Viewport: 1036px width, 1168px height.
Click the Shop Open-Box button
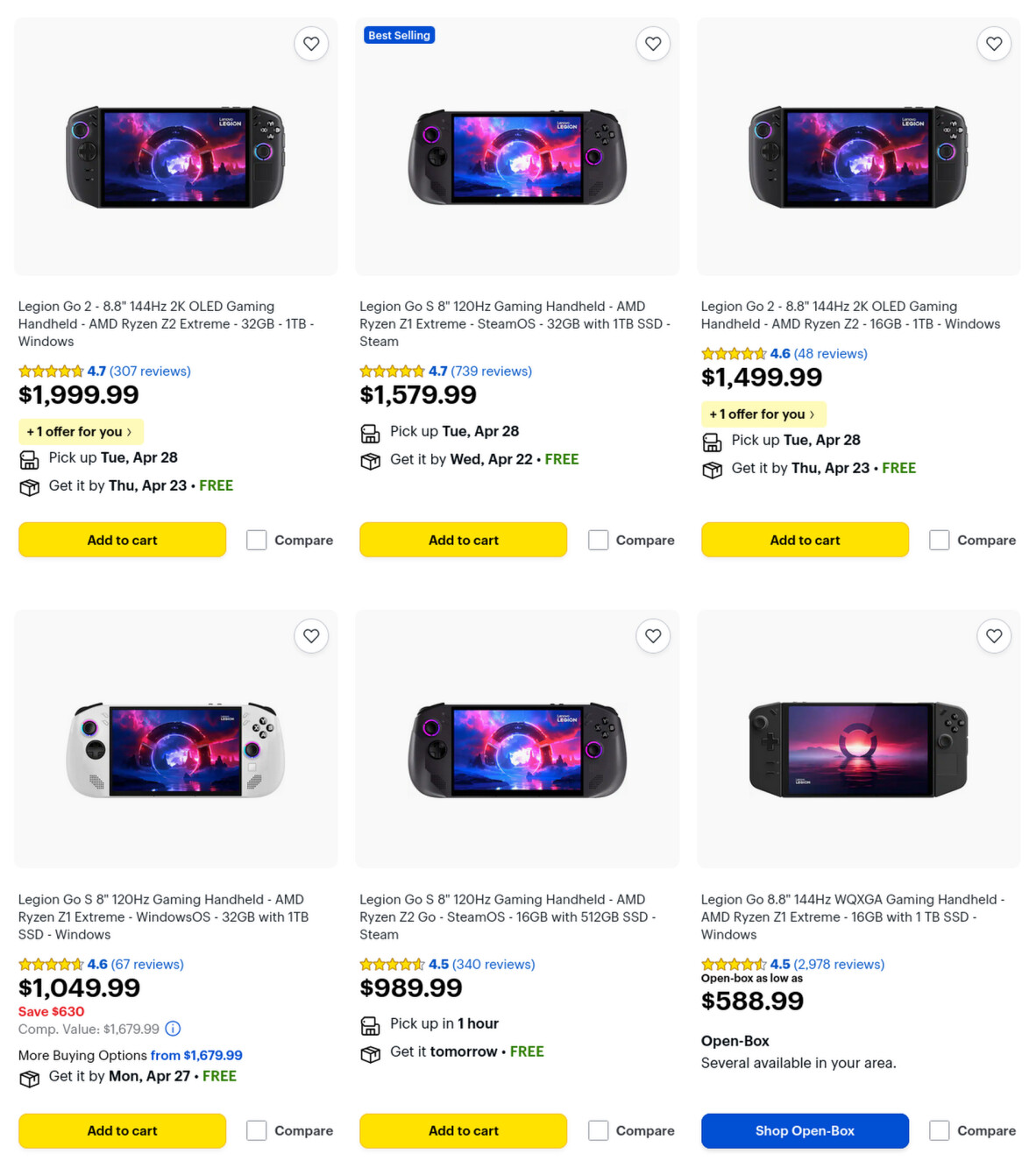pyautogui.click(x=805, y=1130)
